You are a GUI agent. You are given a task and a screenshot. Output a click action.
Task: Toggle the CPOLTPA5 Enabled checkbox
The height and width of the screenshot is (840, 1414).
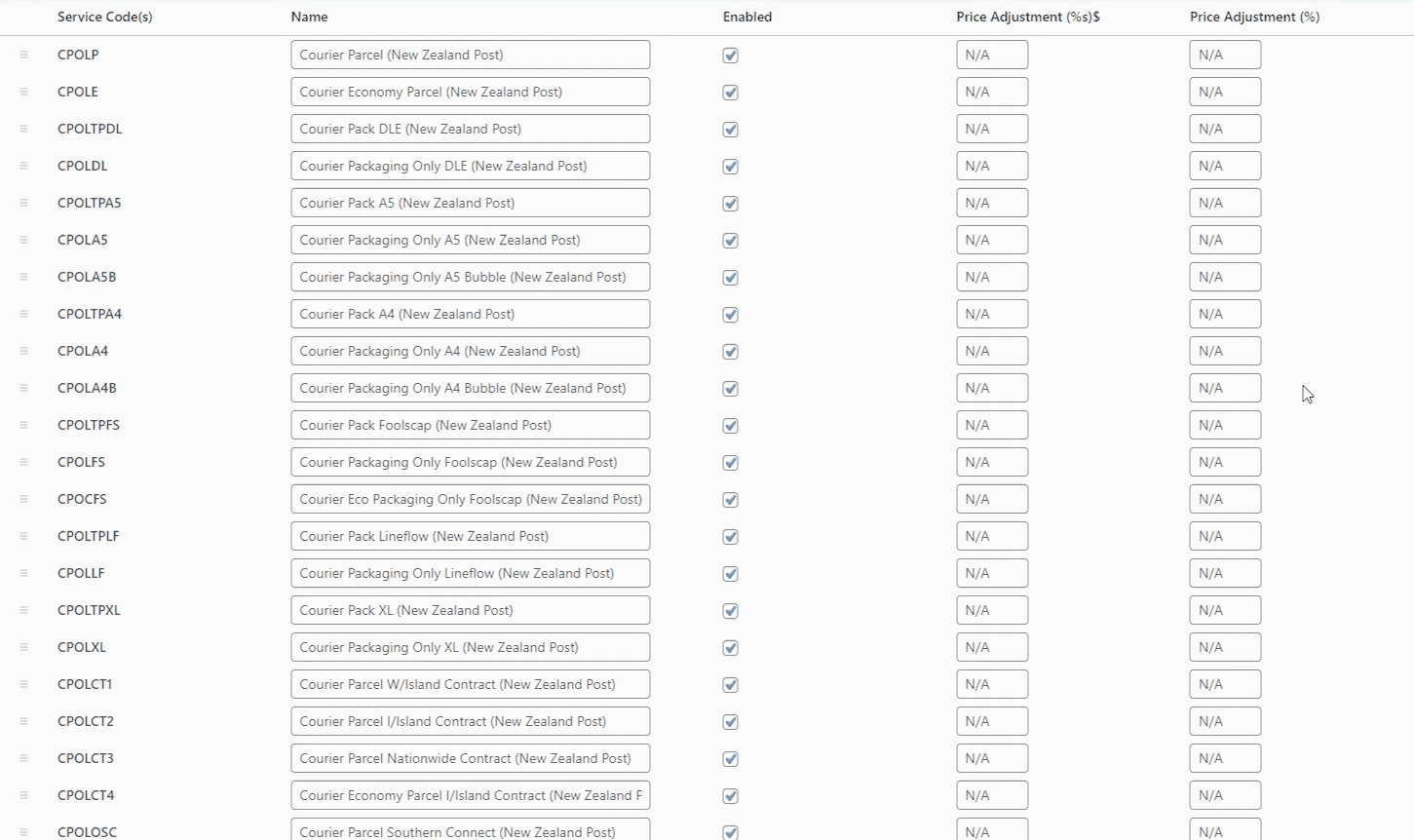(730, 204)
